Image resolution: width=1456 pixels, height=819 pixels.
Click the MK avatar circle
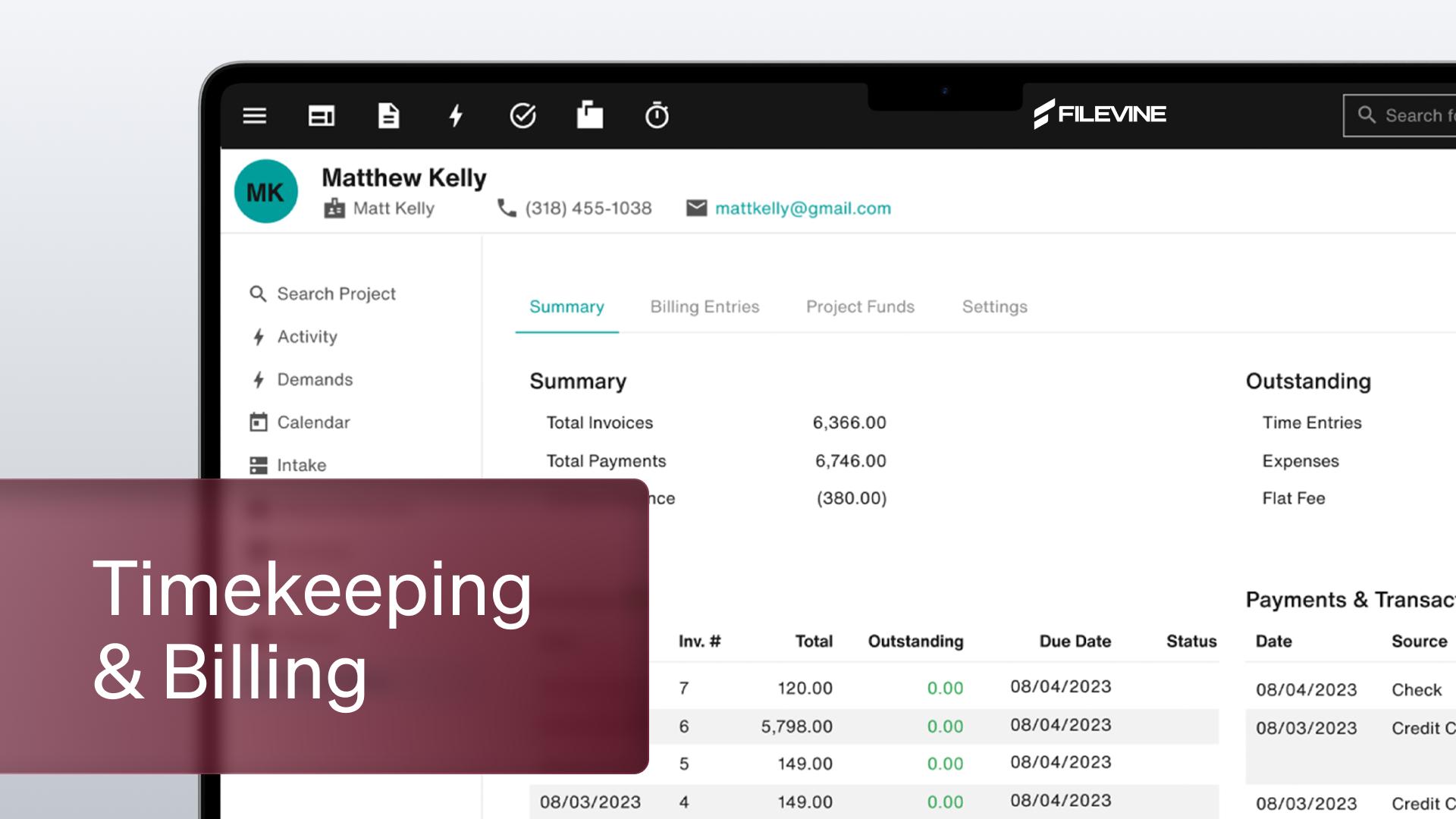(x=265, y=192)
